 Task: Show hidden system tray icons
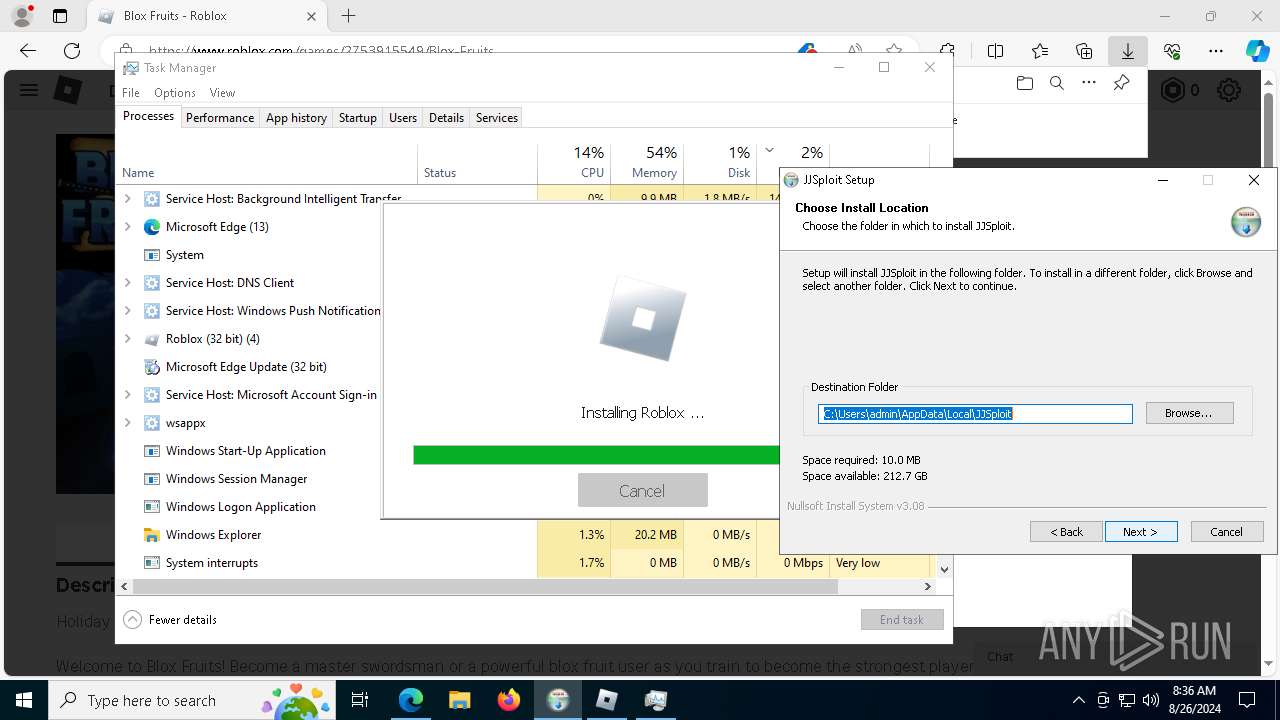[1078, 700]
